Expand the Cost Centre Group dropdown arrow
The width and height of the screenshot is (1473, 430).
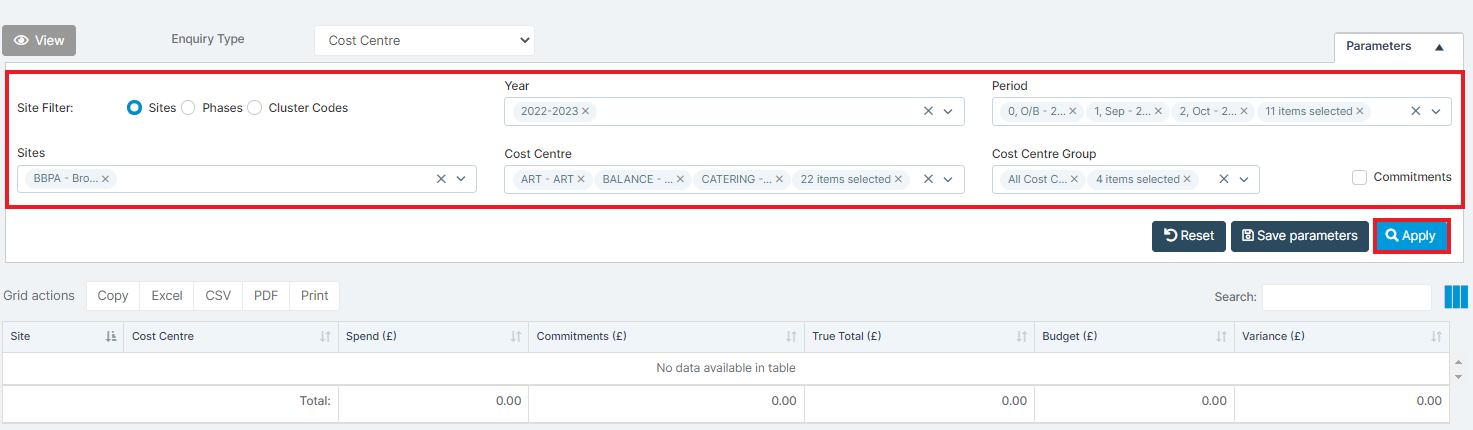tap(1244, 179)
